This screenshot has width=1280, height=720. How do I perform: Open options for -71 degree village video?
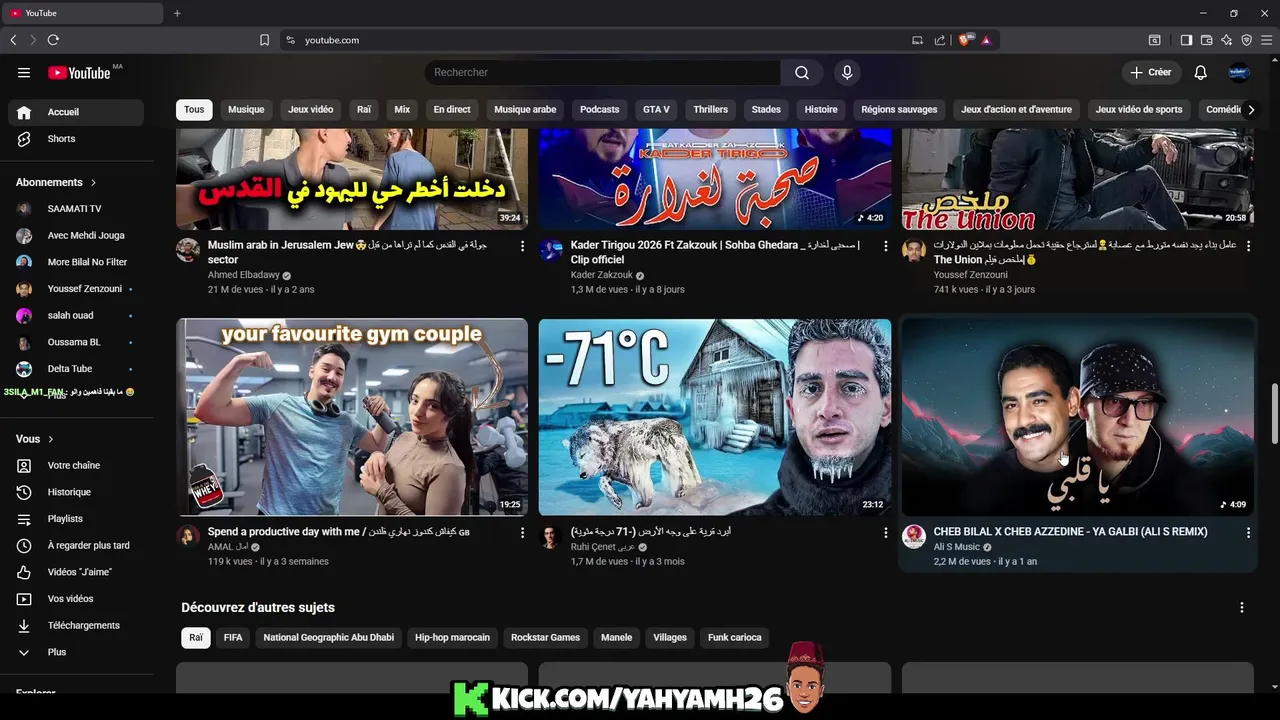tap(885, 533)
